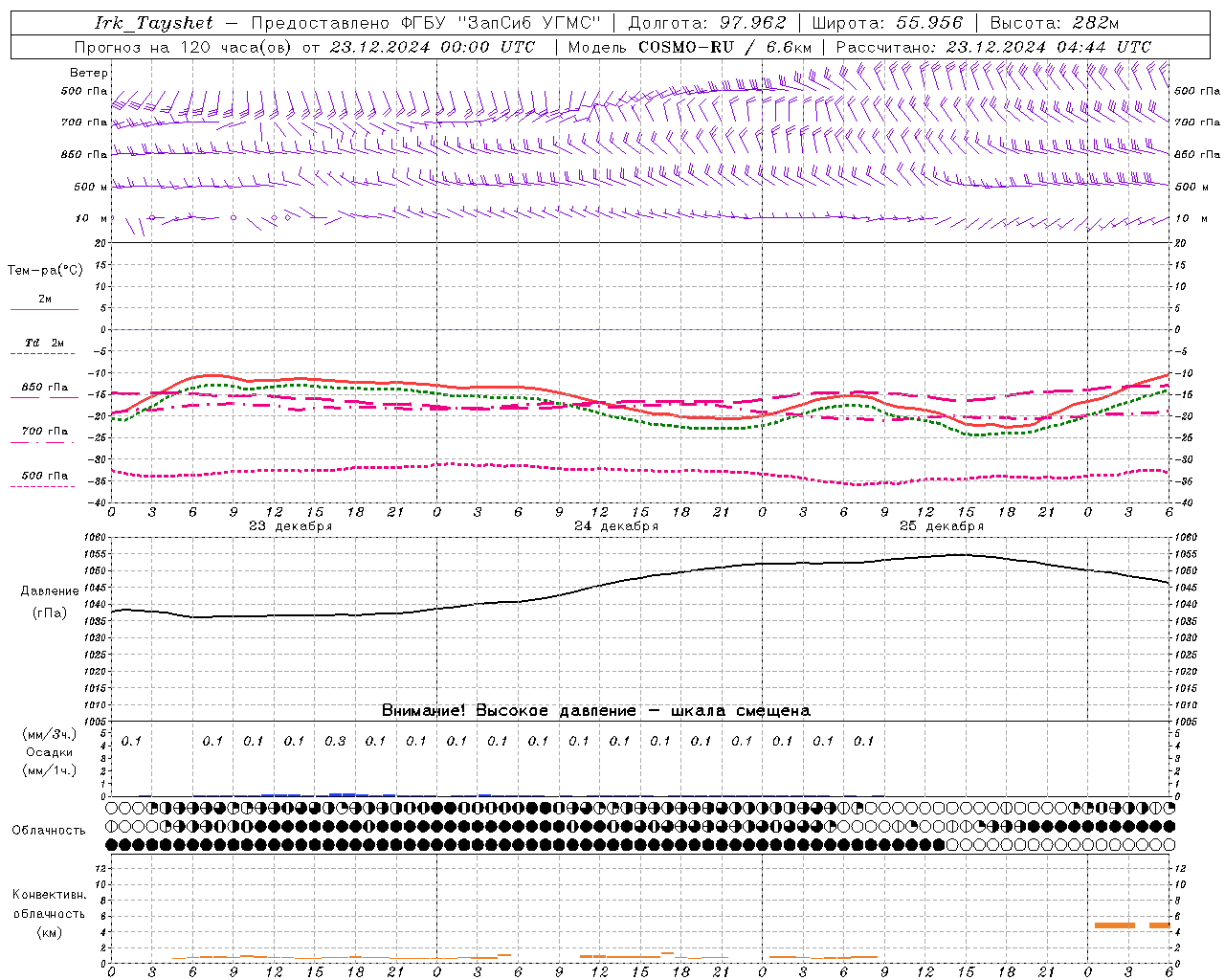Click the Высота: 282м elevation value
This screenshot has height=980, width=1225.
1055,23
